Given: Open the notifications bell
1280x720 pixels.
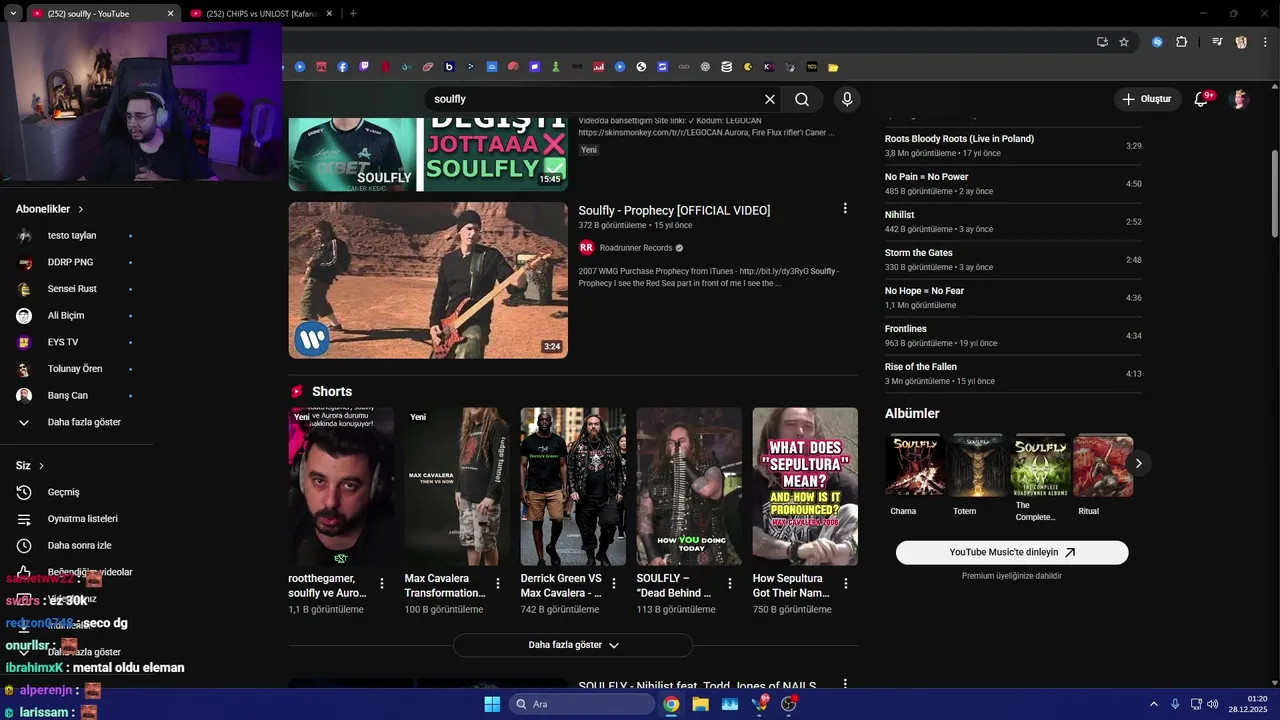Looking at the screenshot, I should (1202, 99).
